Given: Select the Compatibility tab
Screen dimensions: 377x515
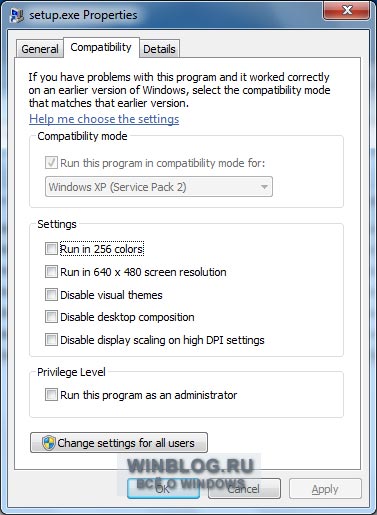Looking at the screenshot, I should [x=101, y=47].
